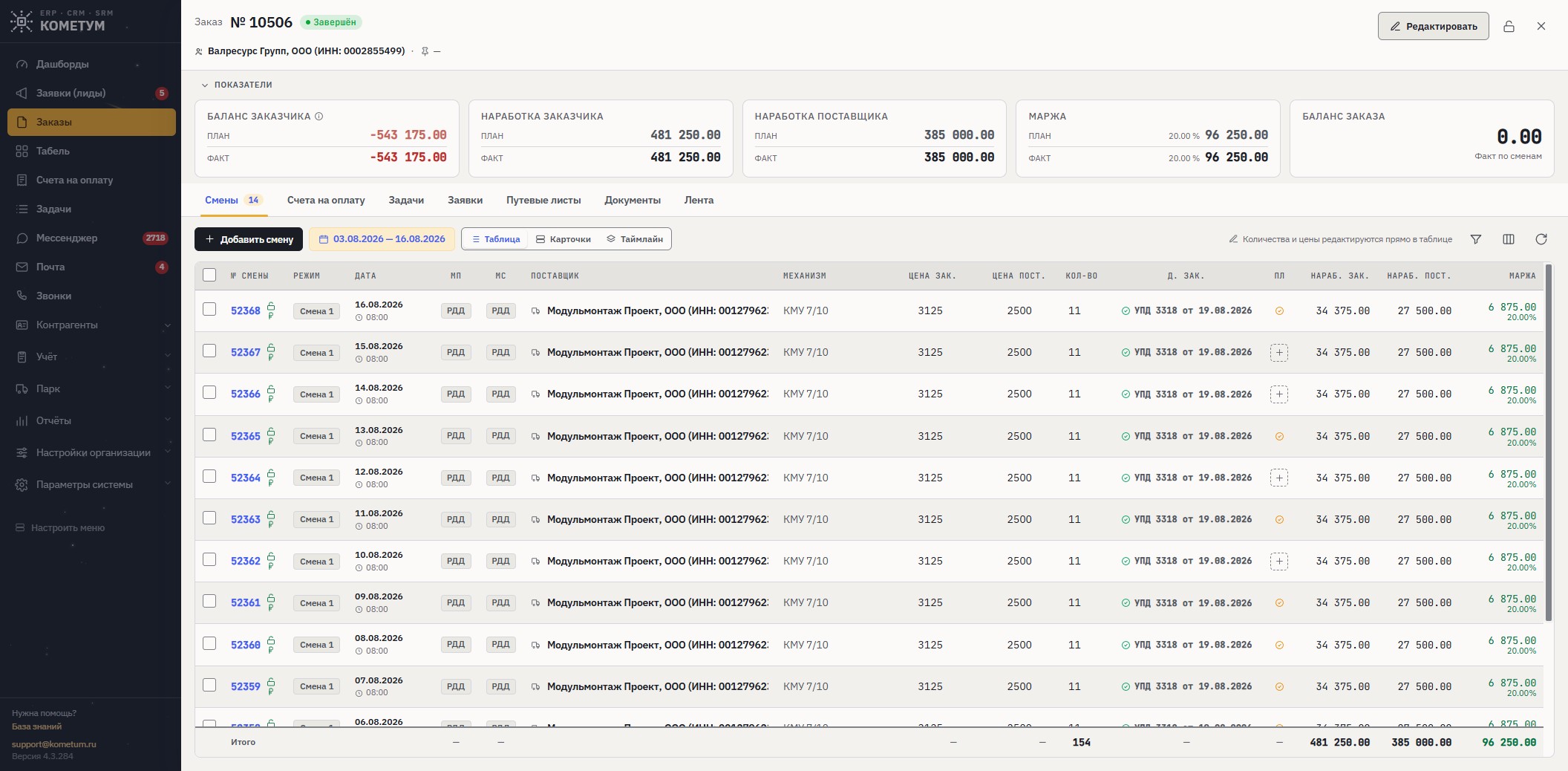Expand the Контрагенты sidebar menu

(x=91, y=325)
